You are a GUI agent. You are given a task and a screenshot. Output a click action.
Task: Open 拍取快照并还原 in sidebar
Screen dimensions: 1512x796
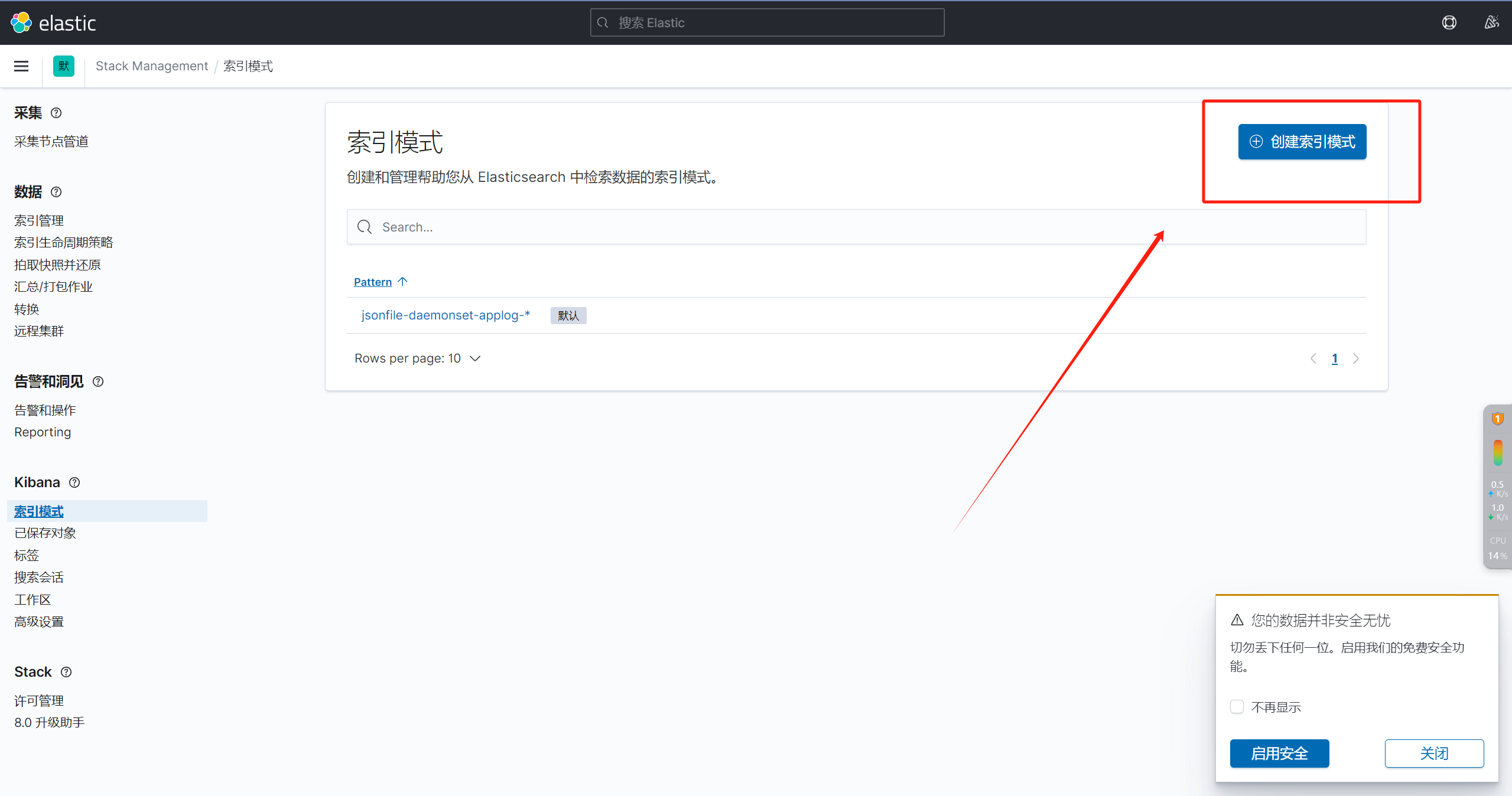(x=57, y=265)
